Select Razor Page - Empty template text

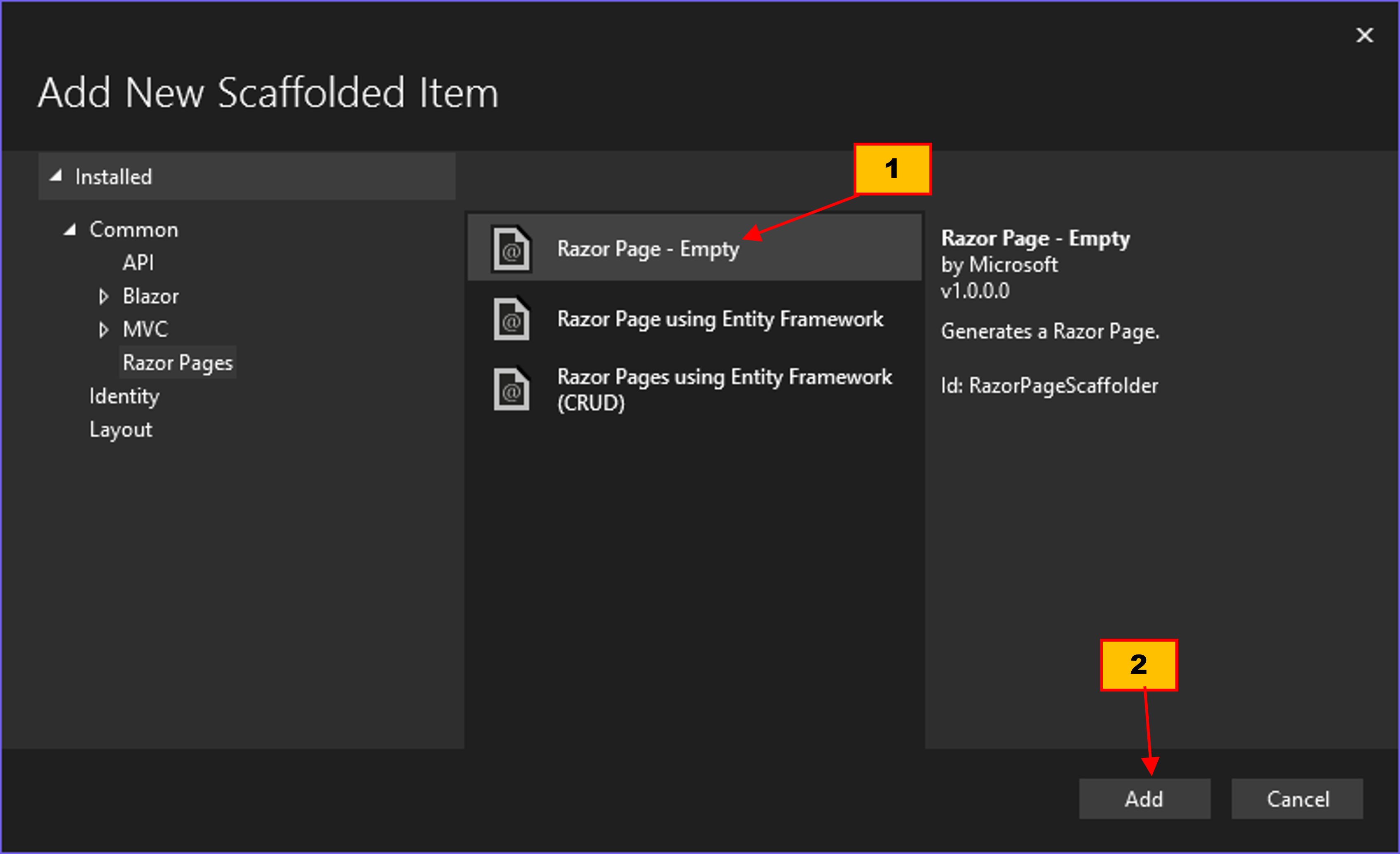[648, 249]
